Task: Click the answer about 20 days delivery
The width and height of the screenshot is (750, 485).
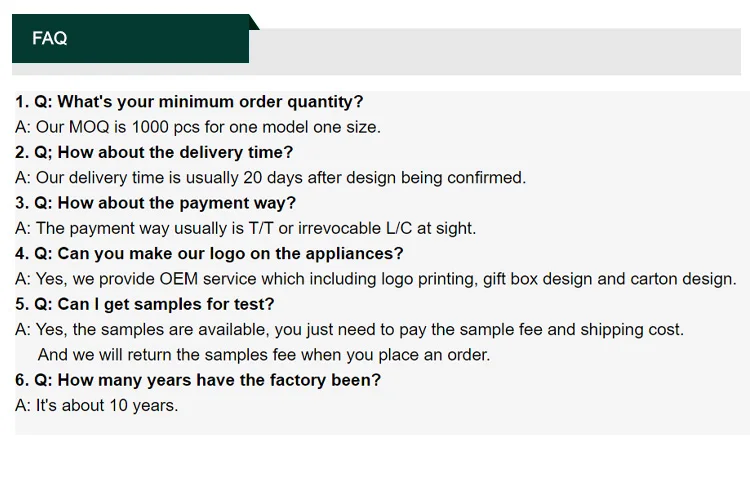Action: click(x=270, y=178)
